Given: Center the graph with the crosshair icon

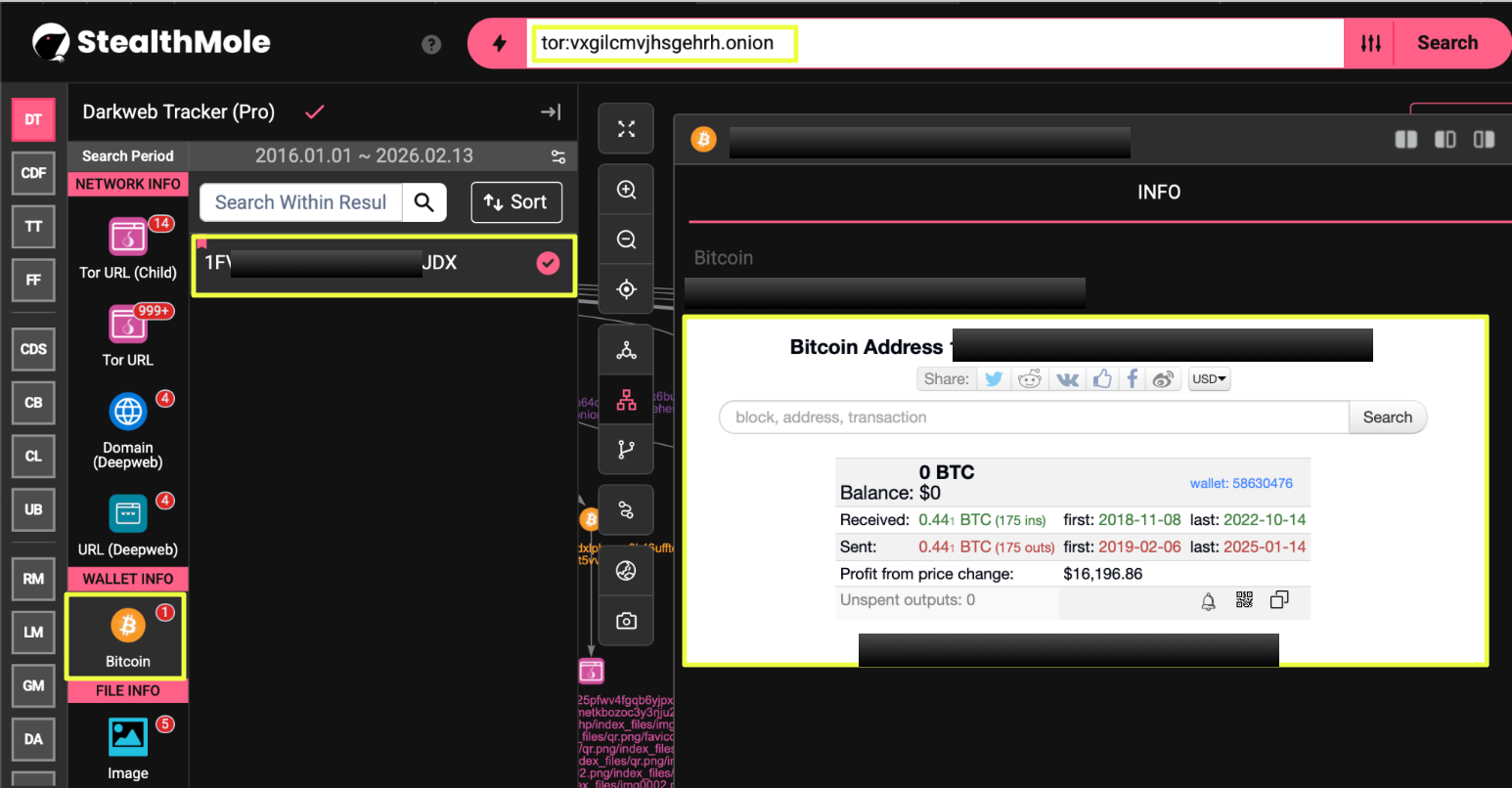Looking at the screenshot, I should pos(626,289).
